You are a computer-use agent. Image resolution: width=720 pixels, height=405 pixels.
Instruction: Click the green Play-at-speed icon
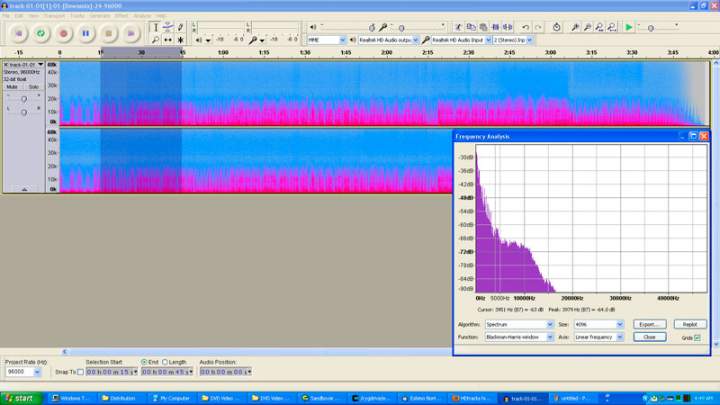tap(629, 28)
